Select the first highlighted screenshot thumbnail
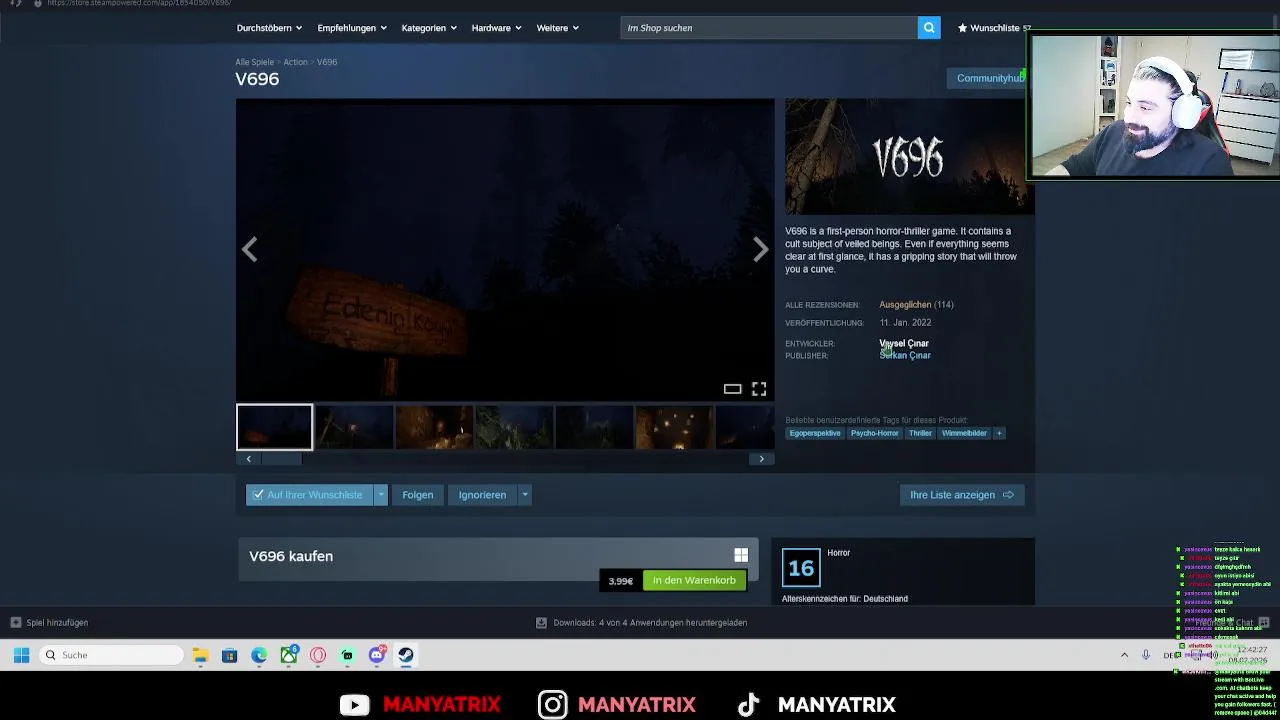1280x720 pixels. (274, 427)
